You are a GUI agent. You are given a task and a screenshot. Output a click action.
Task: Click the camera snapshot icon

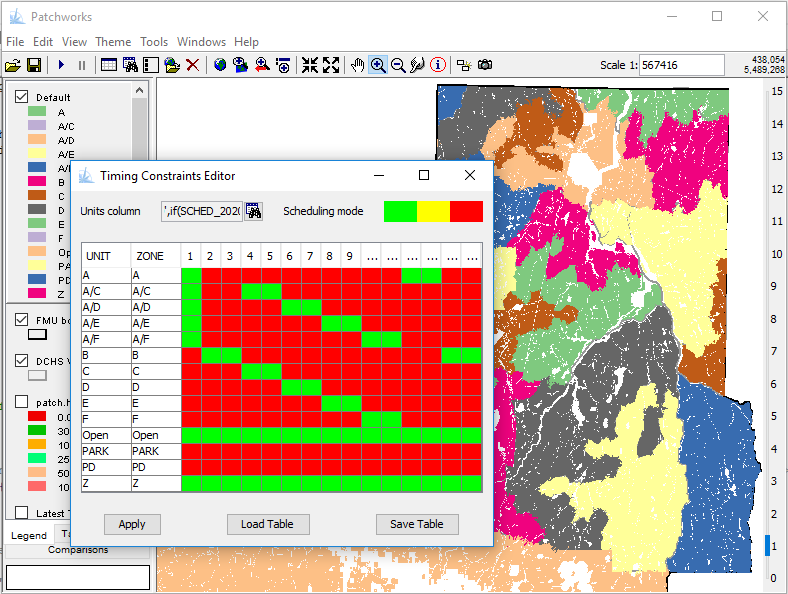pos(485,65)
